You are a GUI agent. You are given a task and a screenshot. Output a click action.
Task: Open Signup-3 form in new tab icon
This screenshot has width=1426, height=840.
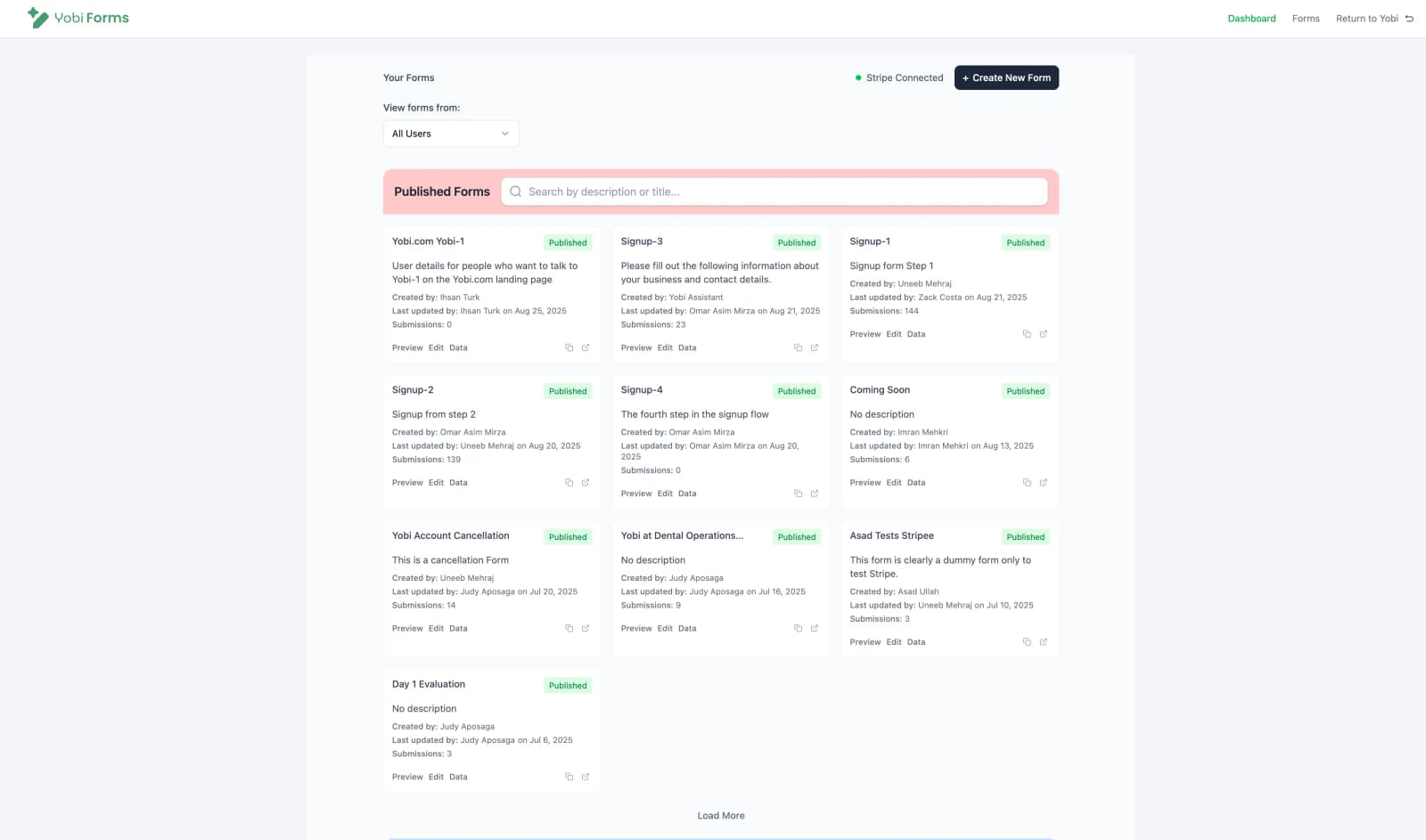(814, 348)
